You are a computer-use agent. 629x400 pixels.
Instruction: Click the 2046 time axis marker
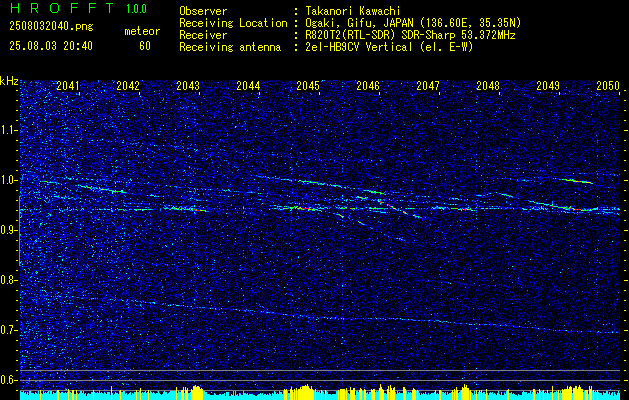[x=368, y=86]
